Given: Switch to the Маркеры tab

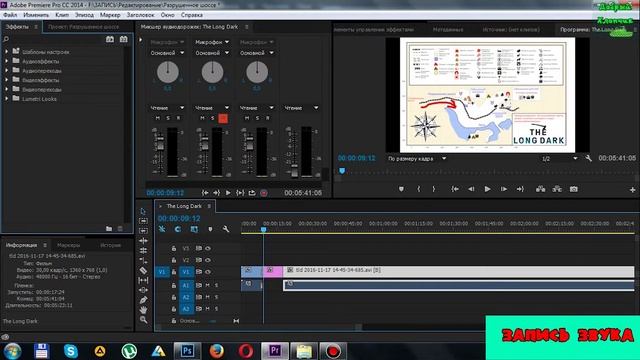Looking at the screenshot, I should pyautogui.click(x=69, y=245).
